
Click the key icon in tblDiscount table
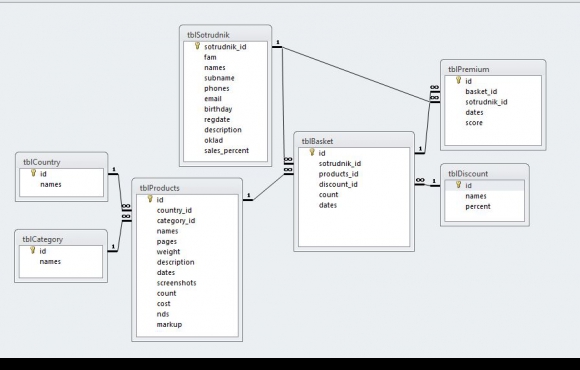(458, 185)
